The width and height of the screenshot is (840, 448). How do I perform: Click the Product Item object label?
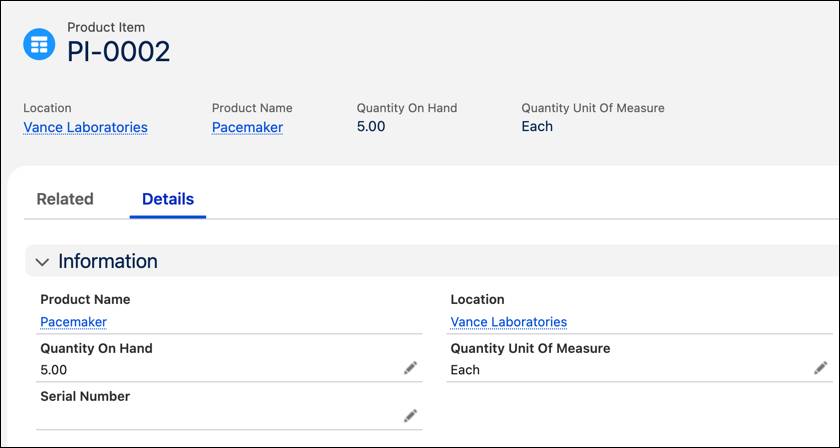[106, 27]
